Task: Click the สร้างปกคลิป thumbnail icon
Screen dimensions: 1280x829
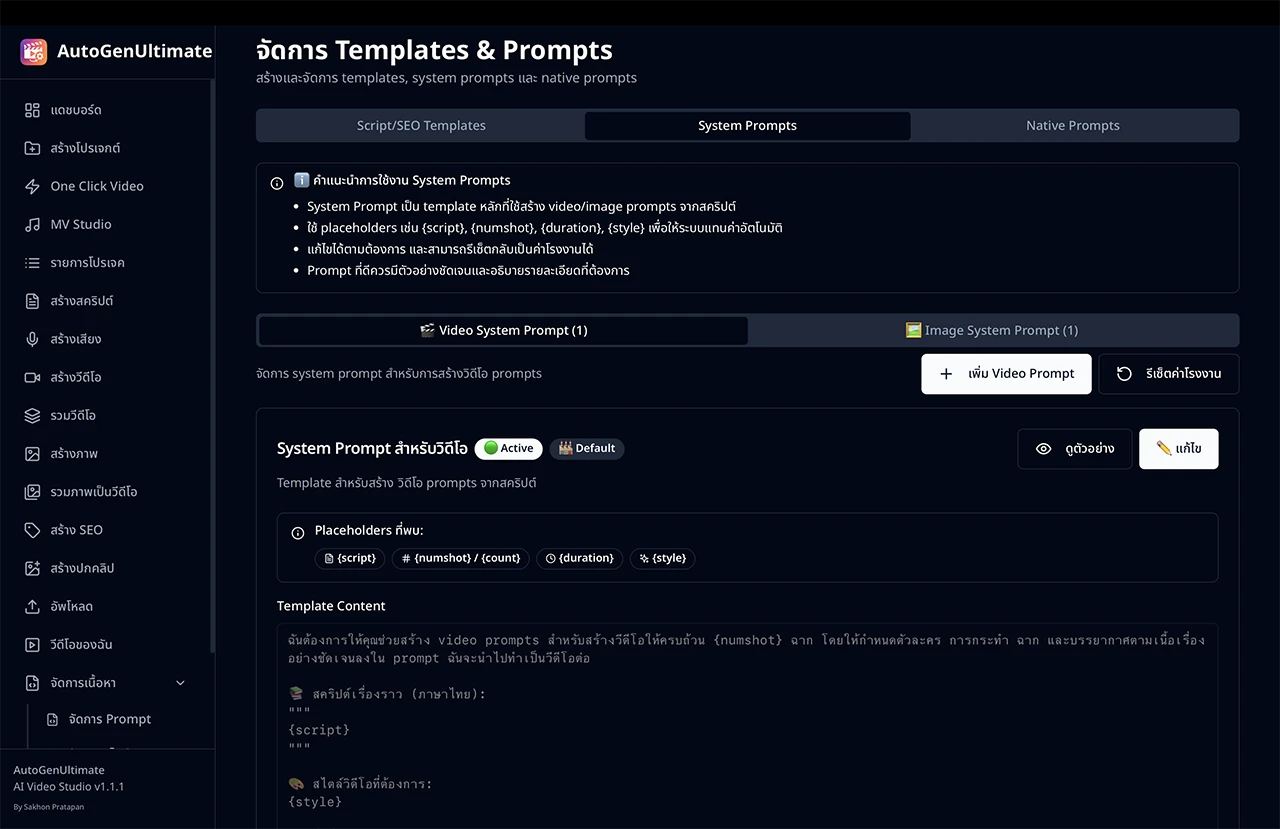Action: tap(32, 568)
